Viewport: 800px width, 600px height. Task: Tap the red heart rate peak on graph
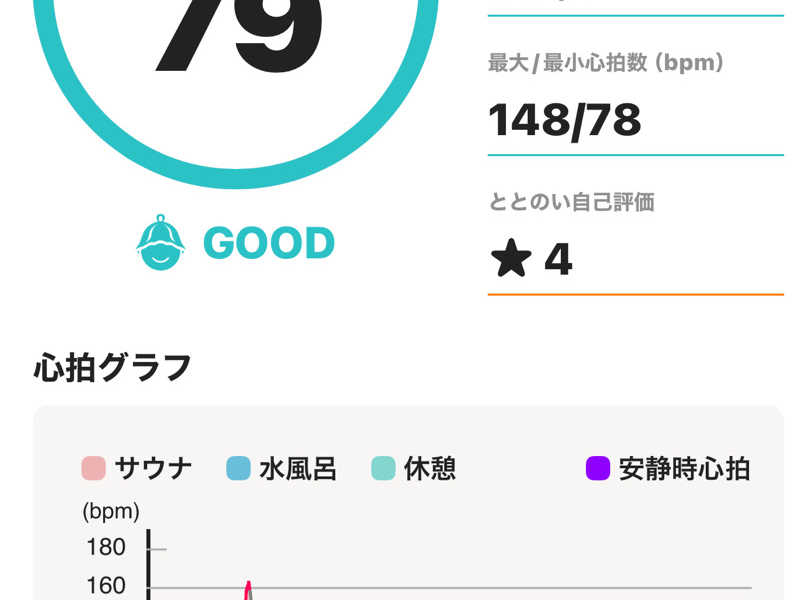tap(249, 588)
